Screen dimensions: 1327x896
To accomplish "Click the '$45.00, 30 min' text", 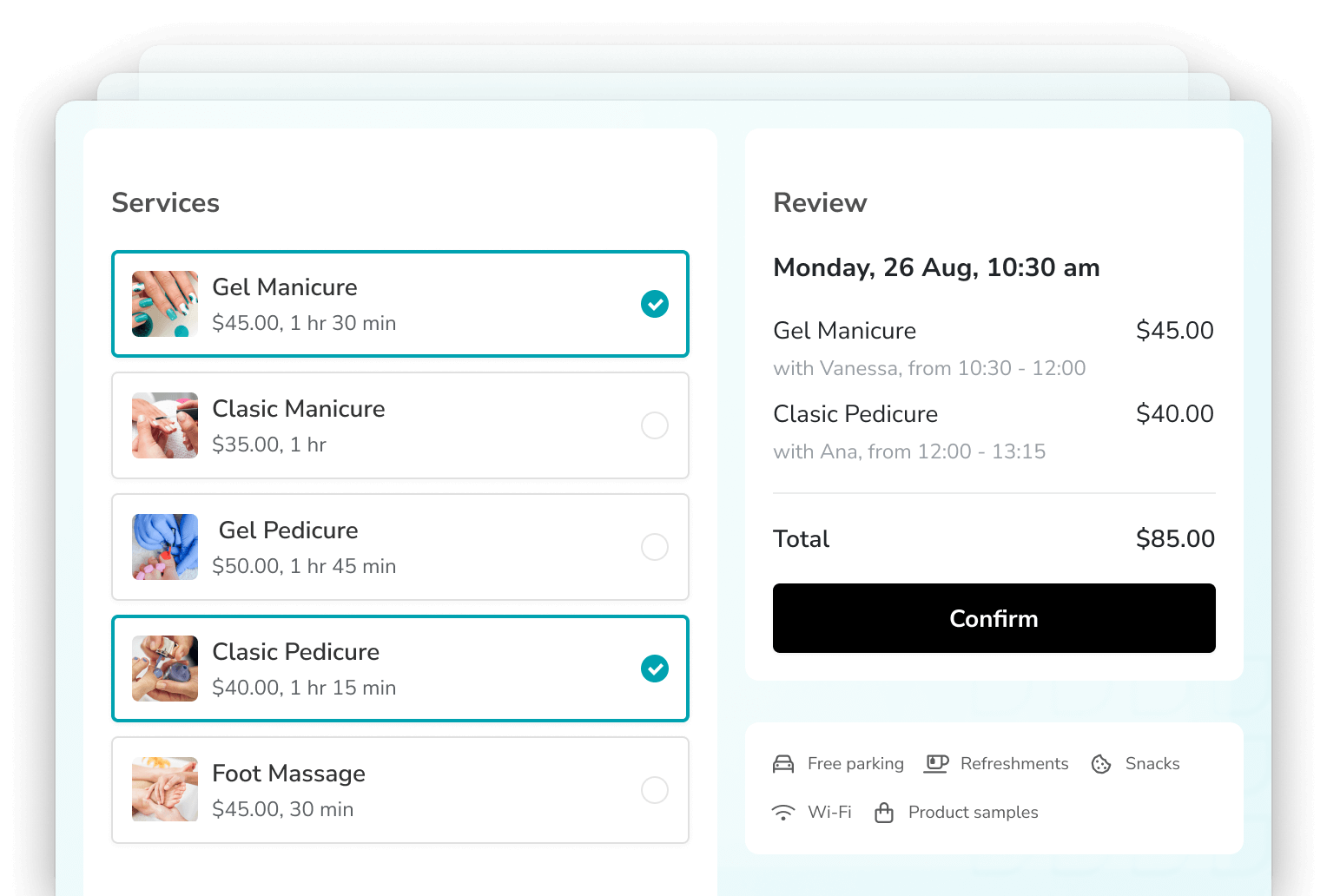I will coord(283,809).
